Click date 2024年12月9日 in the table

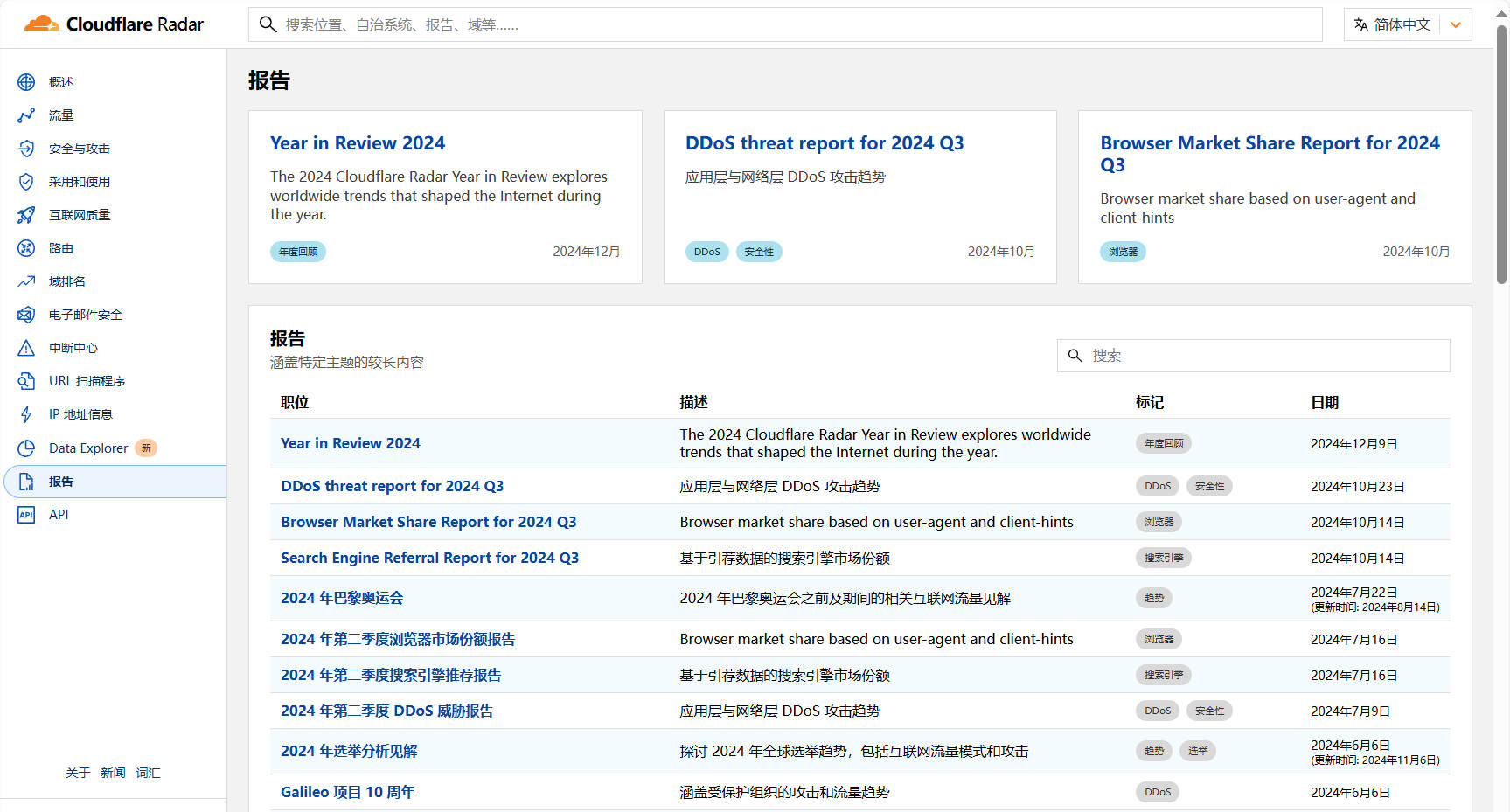(1353, 444)
